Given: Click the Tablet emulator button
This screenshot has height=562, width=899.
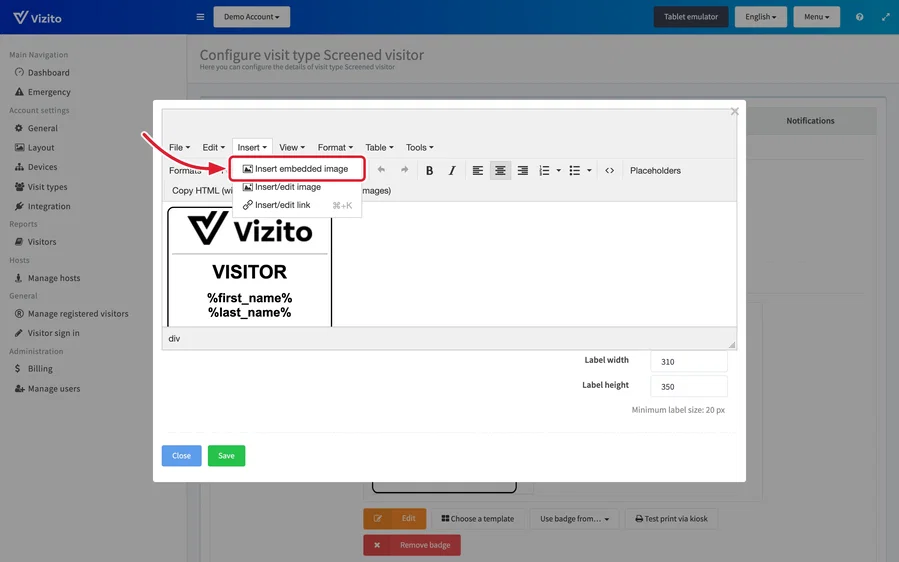Looking at the screenshot, I should (x=690, y=17).
